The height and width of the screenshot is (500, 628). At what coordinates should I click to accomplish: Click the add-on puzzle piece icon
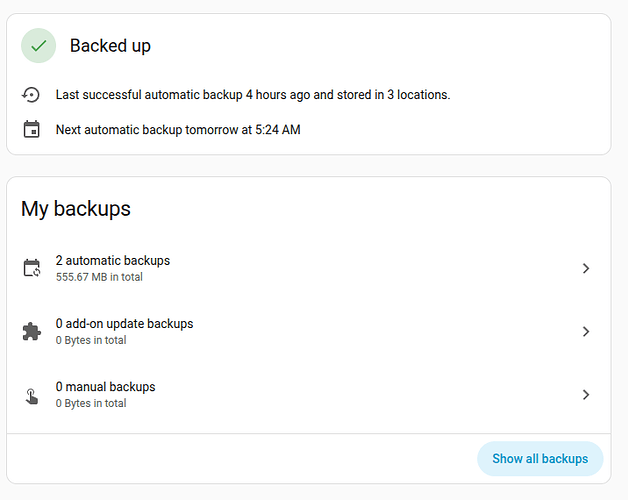tap(32, 331)
